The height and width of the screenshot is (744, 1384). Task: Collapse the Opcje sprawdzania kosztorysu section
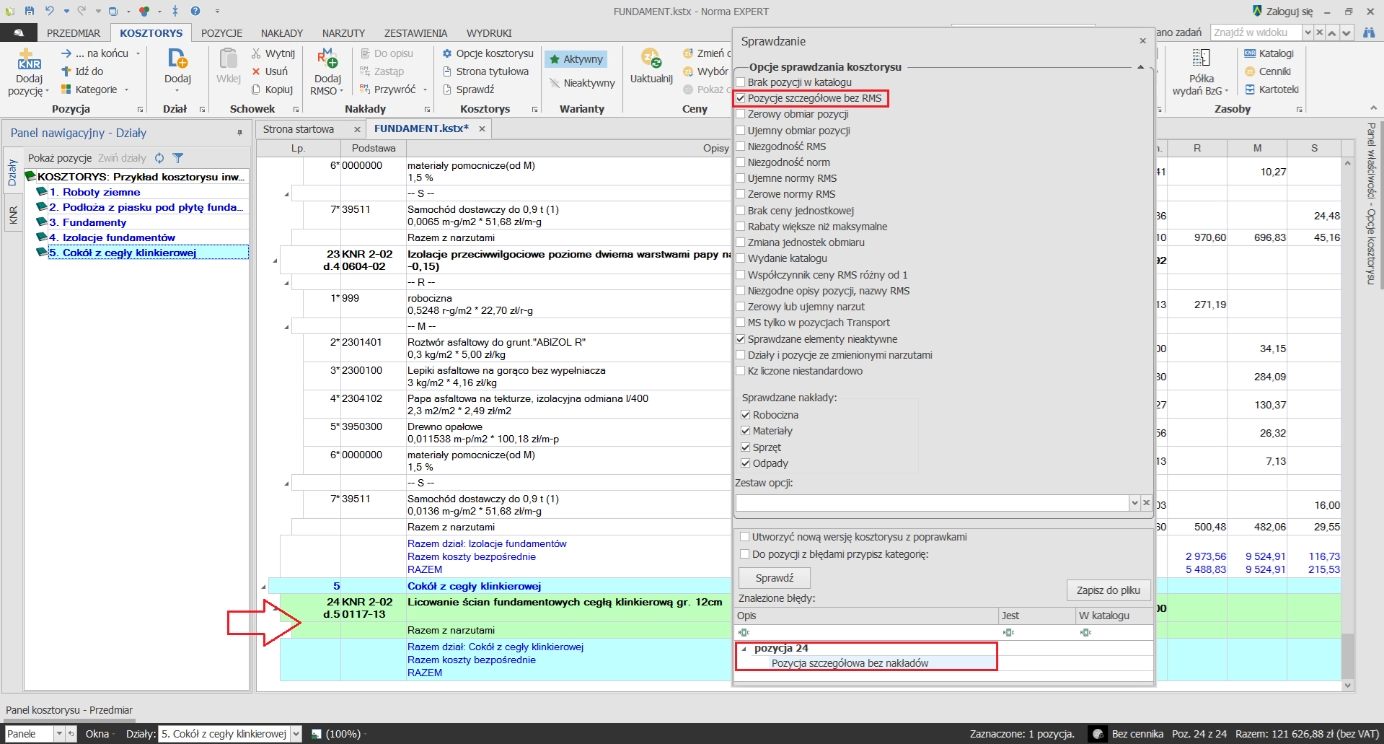coord(1140,66)
